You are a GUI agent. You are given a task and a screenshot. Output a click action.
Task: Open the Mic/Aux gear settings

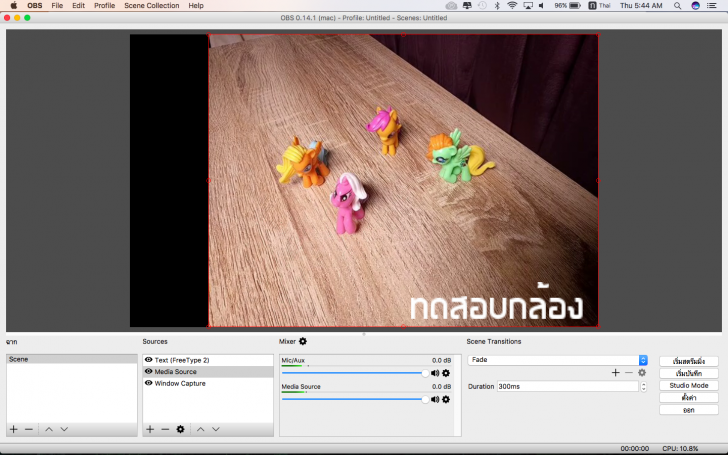click(446, 373)
